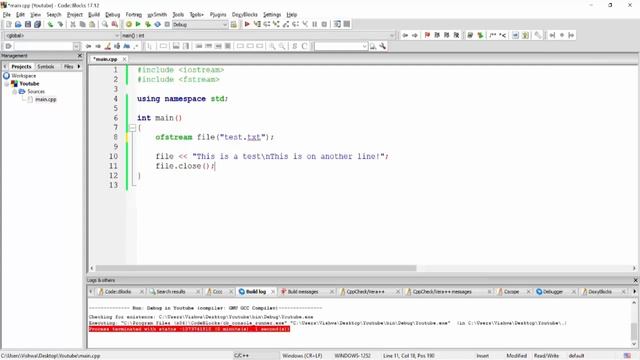Open the Debug build target dropdown

coord(200,24)
